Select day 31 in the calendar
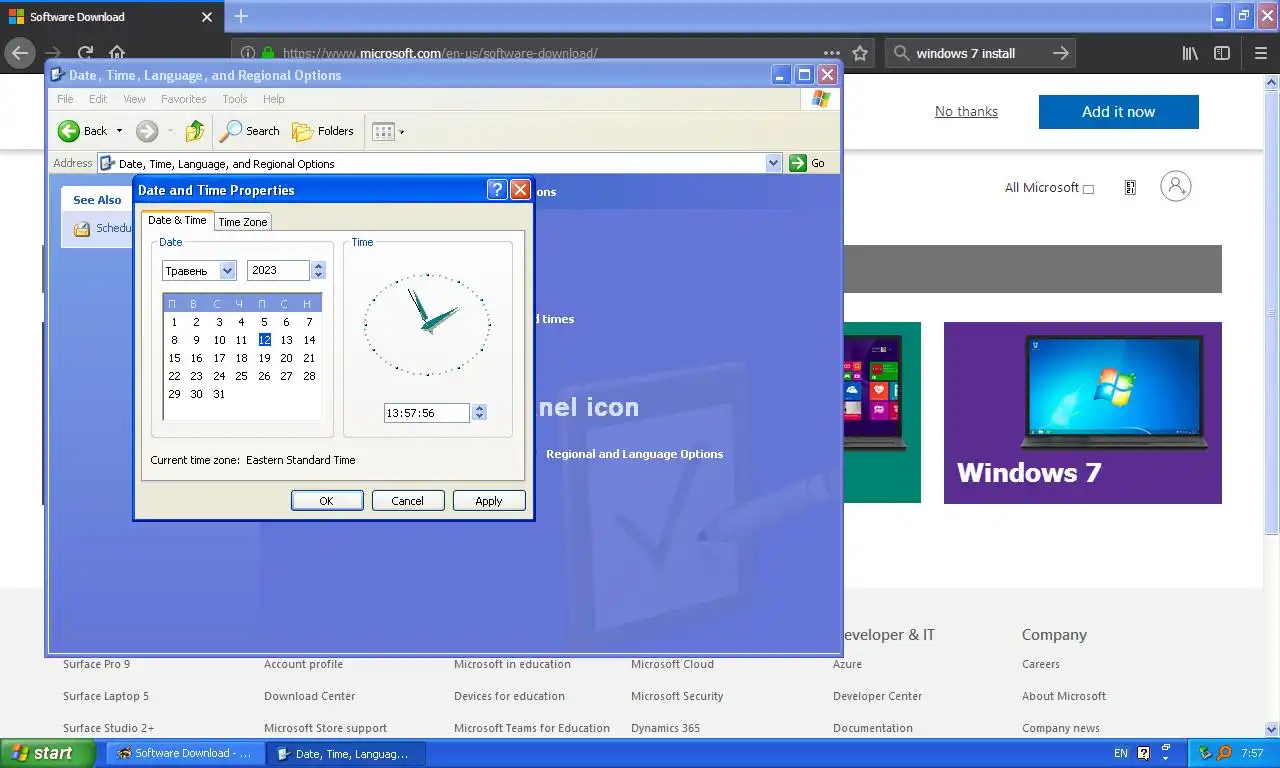 tap(219, 394)
